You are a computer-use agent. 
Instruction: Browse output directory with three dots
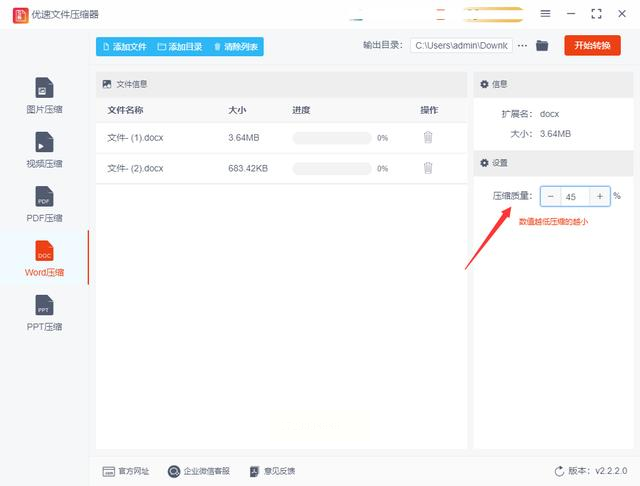(x=522, y=46)
